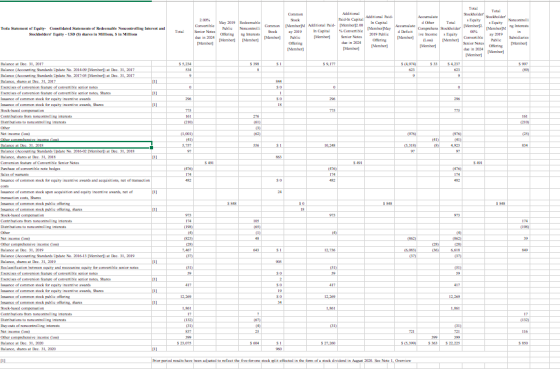Select 'Issuance of common stock upon acquisition and equity incentive awards' label
Screen dimensions: 560x369
pos(66,195)
